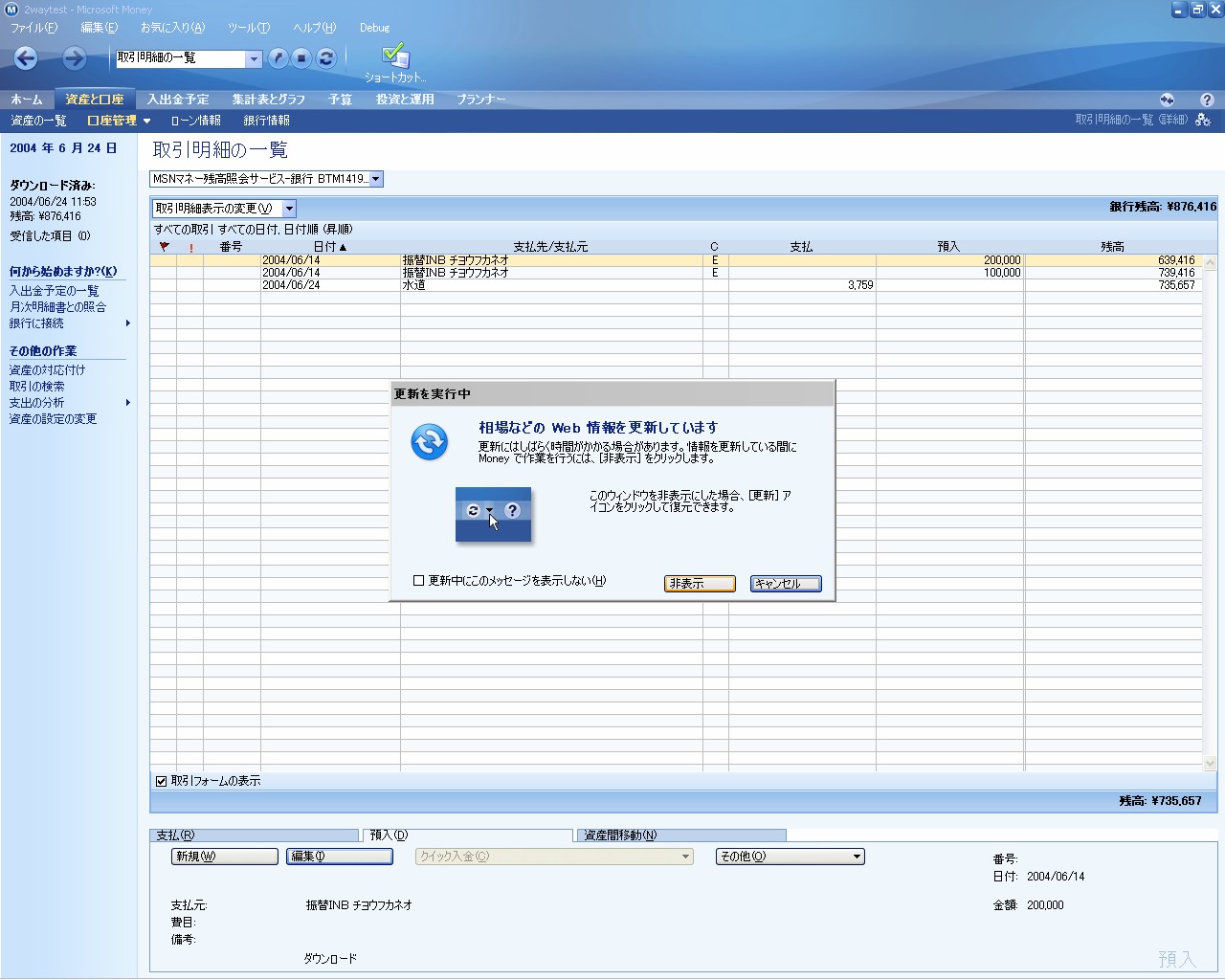The image size is (1225, 980).
Task: Sort by the 日付 column header
Action: [330, 247]
